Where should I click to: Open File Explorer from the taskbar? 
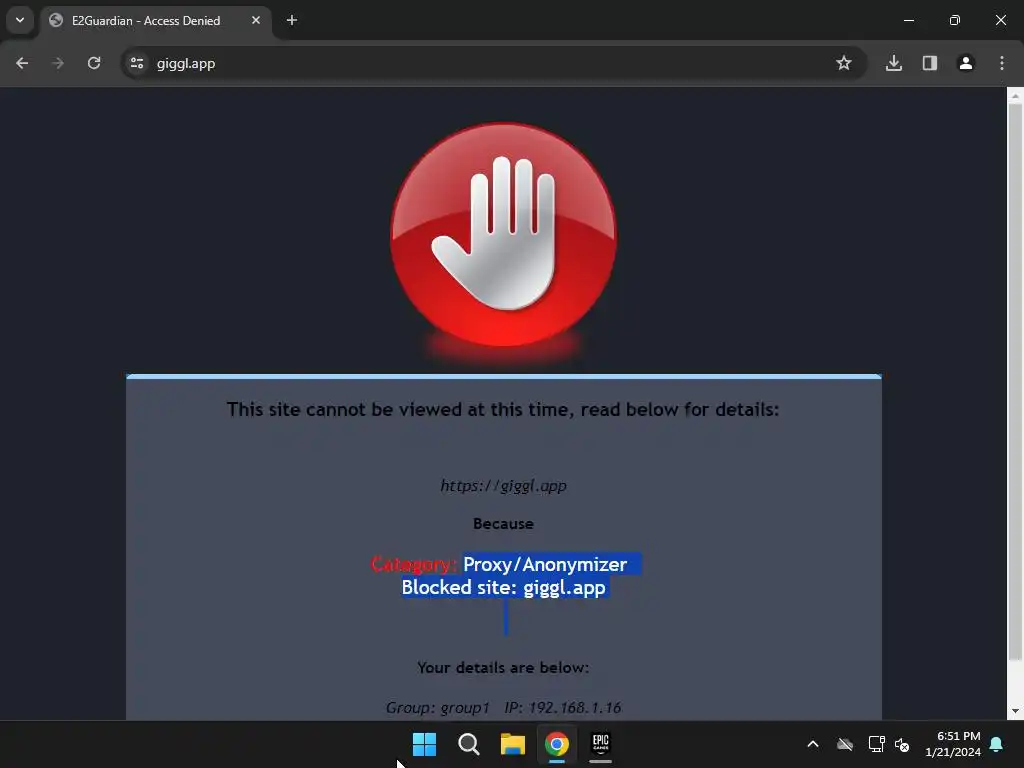(513, 744)
